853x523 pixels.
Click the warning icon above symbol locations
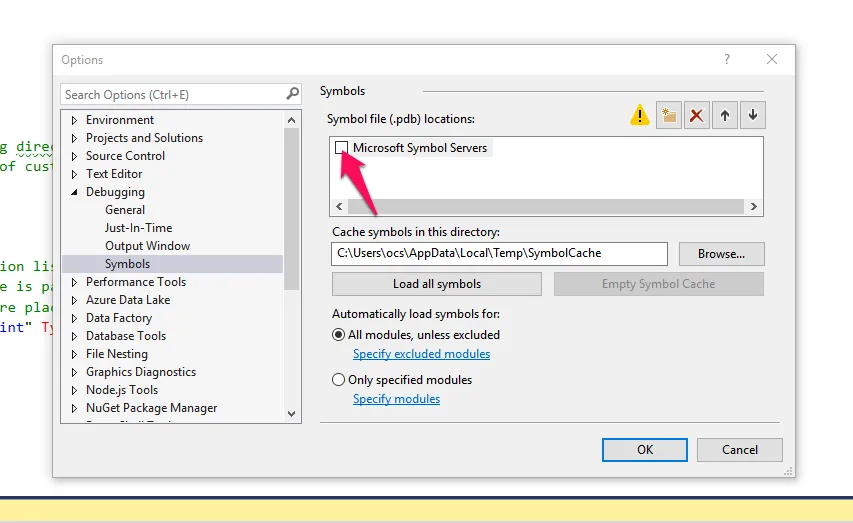(x=640, y=115)
